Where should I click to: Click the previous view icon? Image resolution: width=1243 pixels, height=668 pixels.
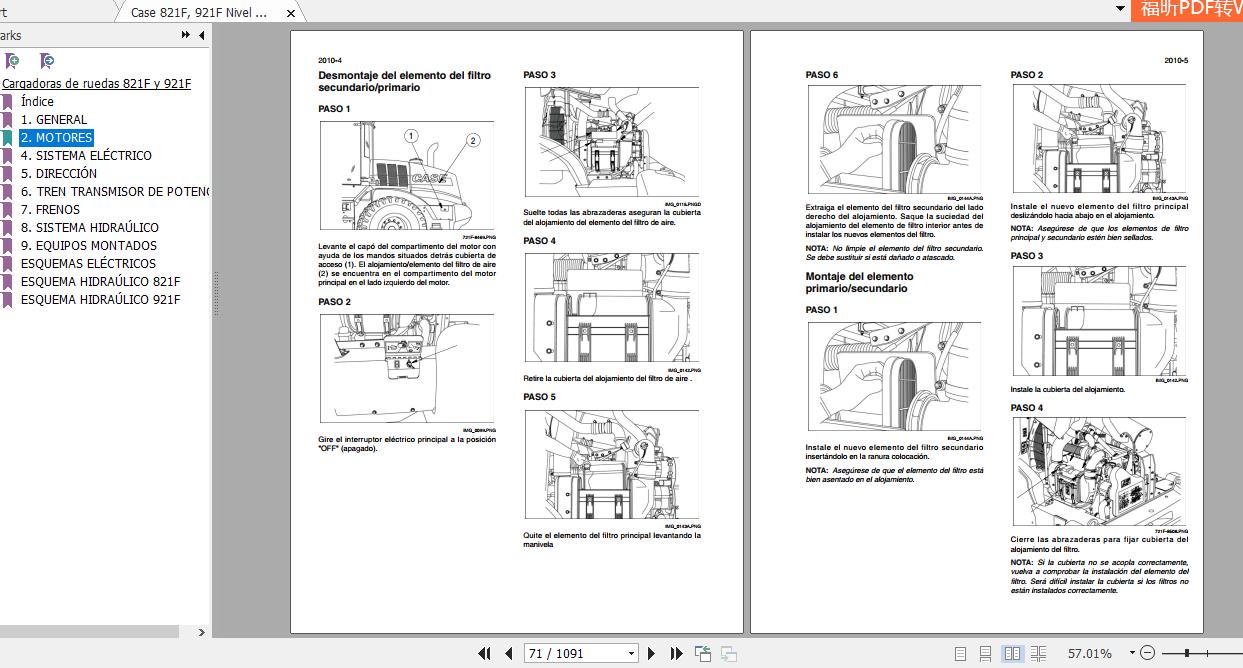point(704,654)
